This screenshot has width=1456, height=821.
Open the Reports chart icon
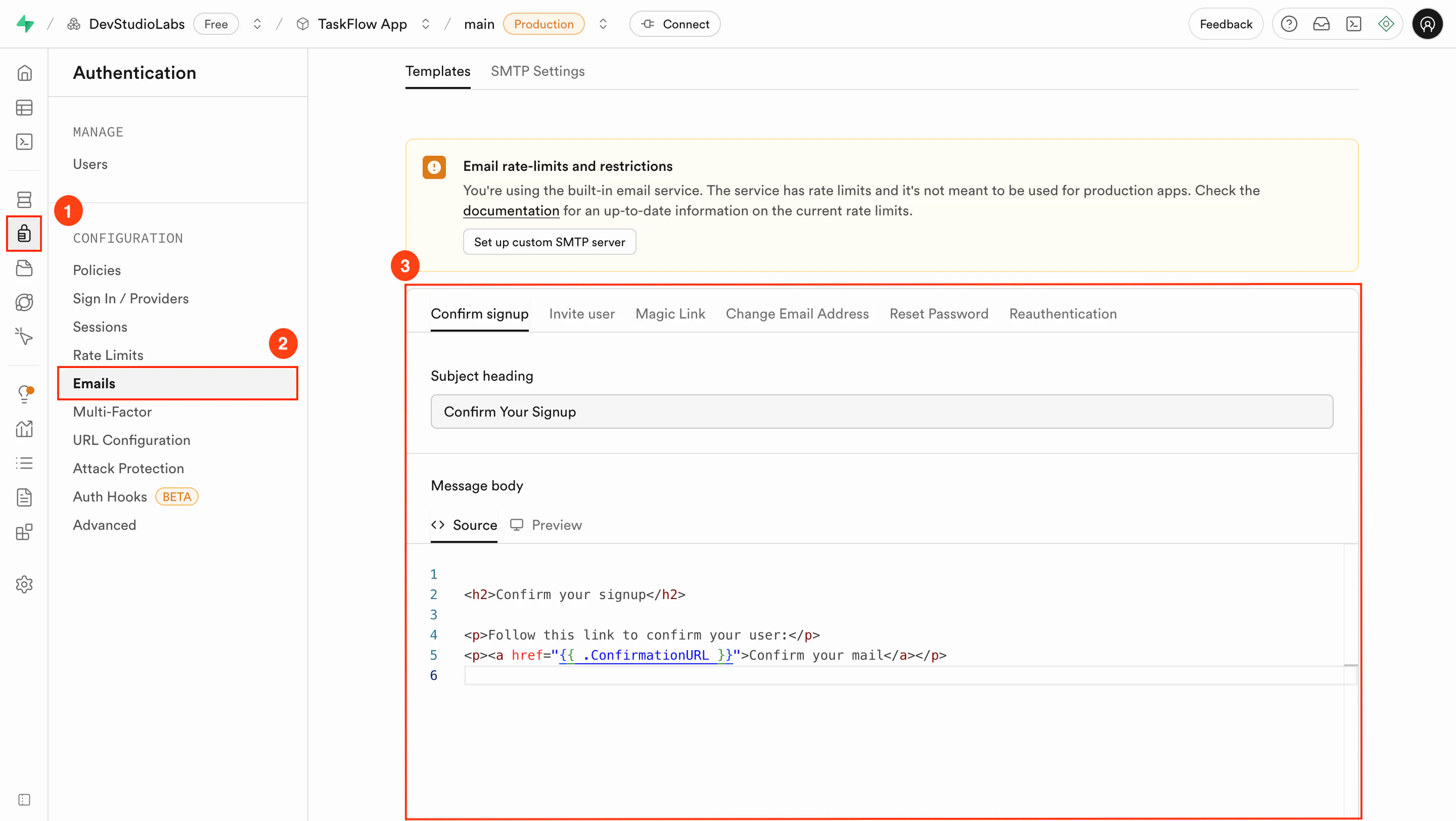pyautogui.click(x=24, y=429)
